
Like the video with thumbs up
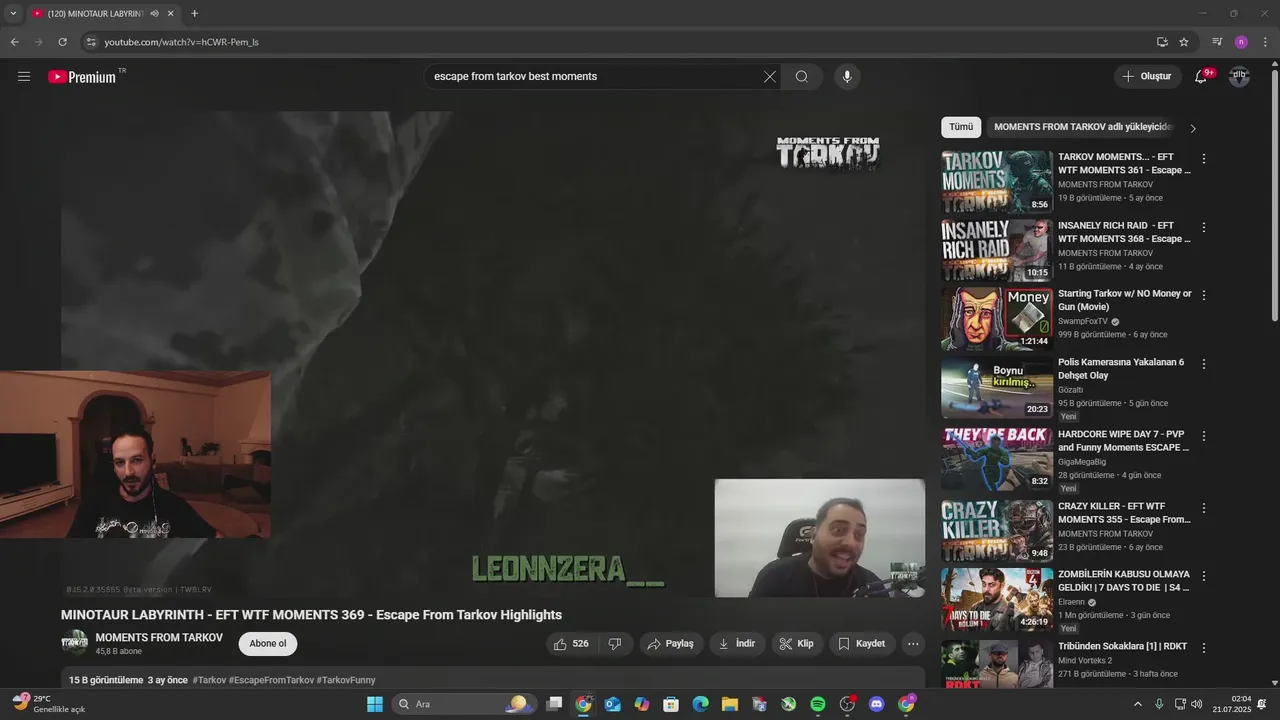click(573, 644)
